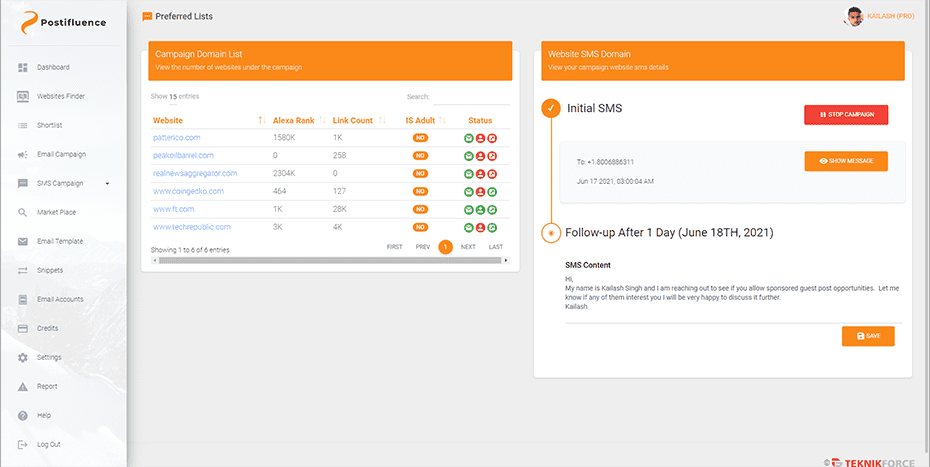Open the Credits card icon
Viewport: 930px width, 467px height.
(x=23, y=328)
